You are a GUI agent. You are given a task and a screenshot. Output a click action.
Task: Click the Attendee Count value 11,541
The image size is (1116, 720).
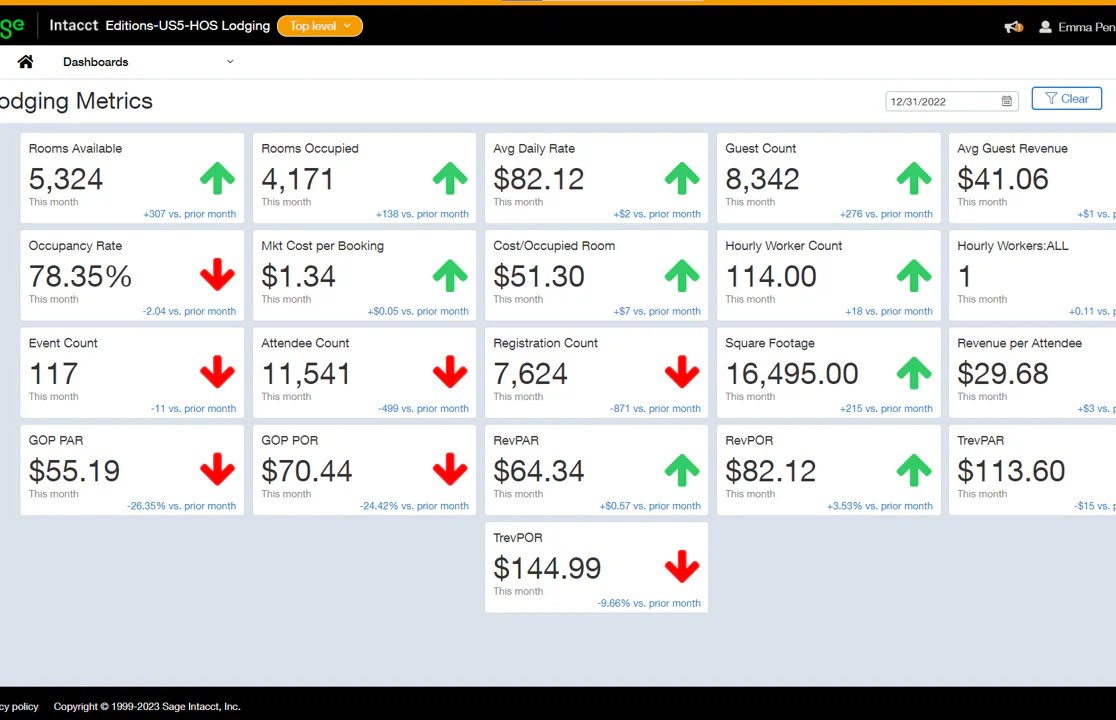306,374
